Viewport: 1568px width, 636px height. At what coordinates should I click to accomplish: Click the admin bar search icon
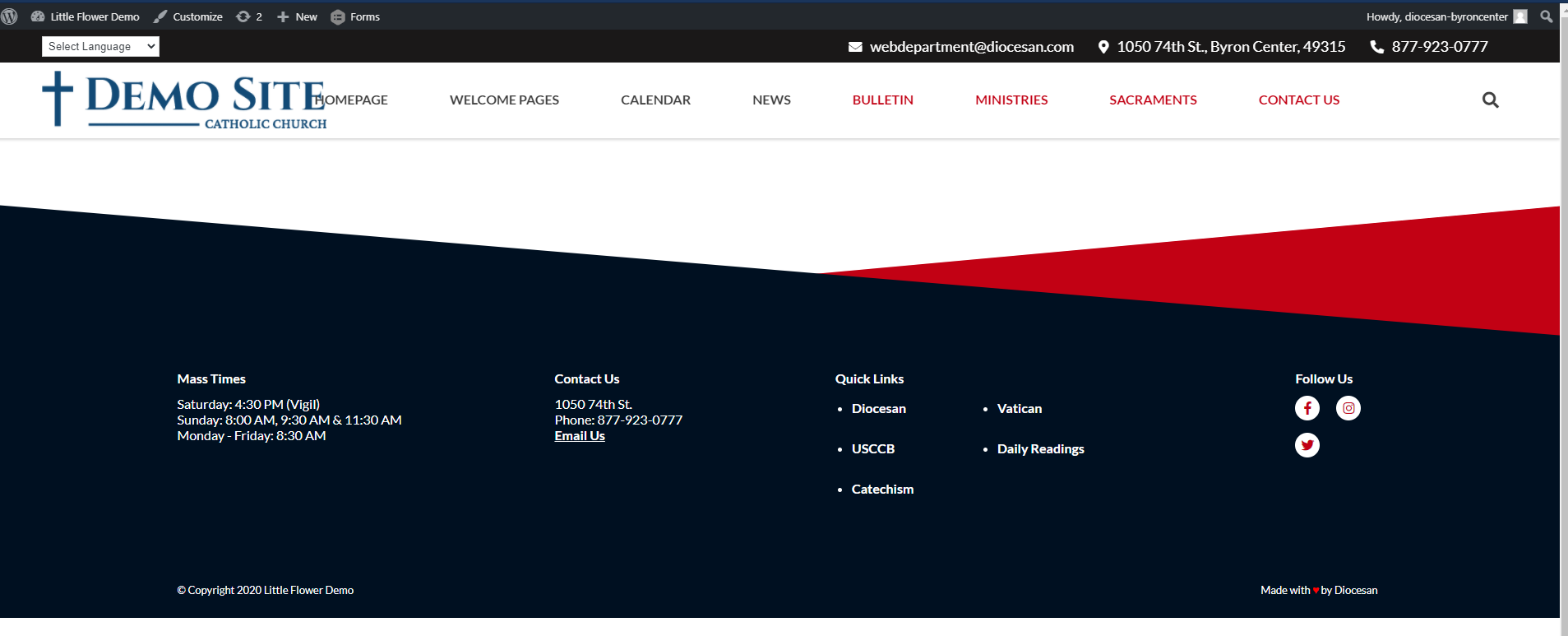pos(1546,16)
